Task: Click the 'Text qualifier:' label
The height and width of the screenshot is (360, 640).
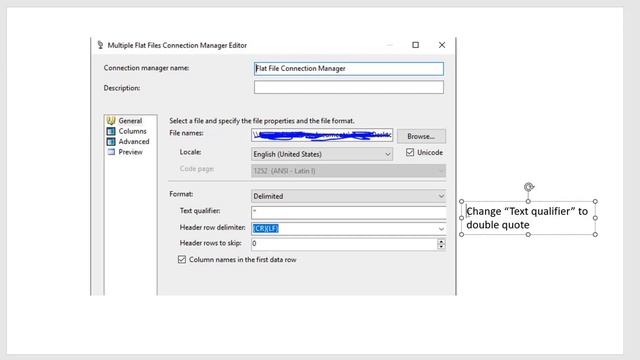Action: tap(200, 211)
